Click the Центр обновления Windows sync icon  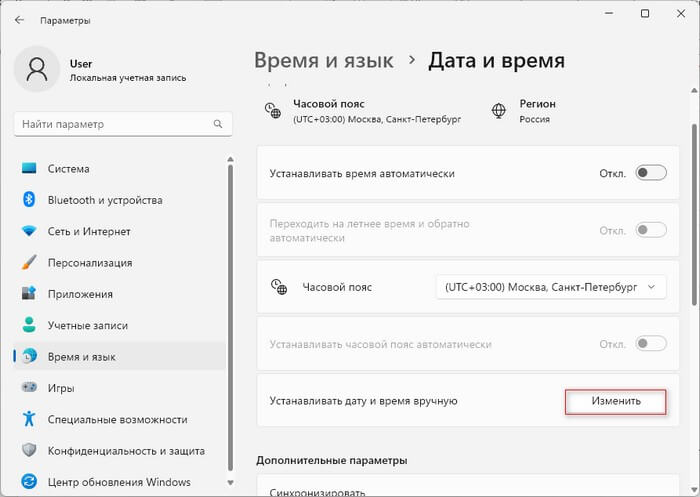coord(29,482)
